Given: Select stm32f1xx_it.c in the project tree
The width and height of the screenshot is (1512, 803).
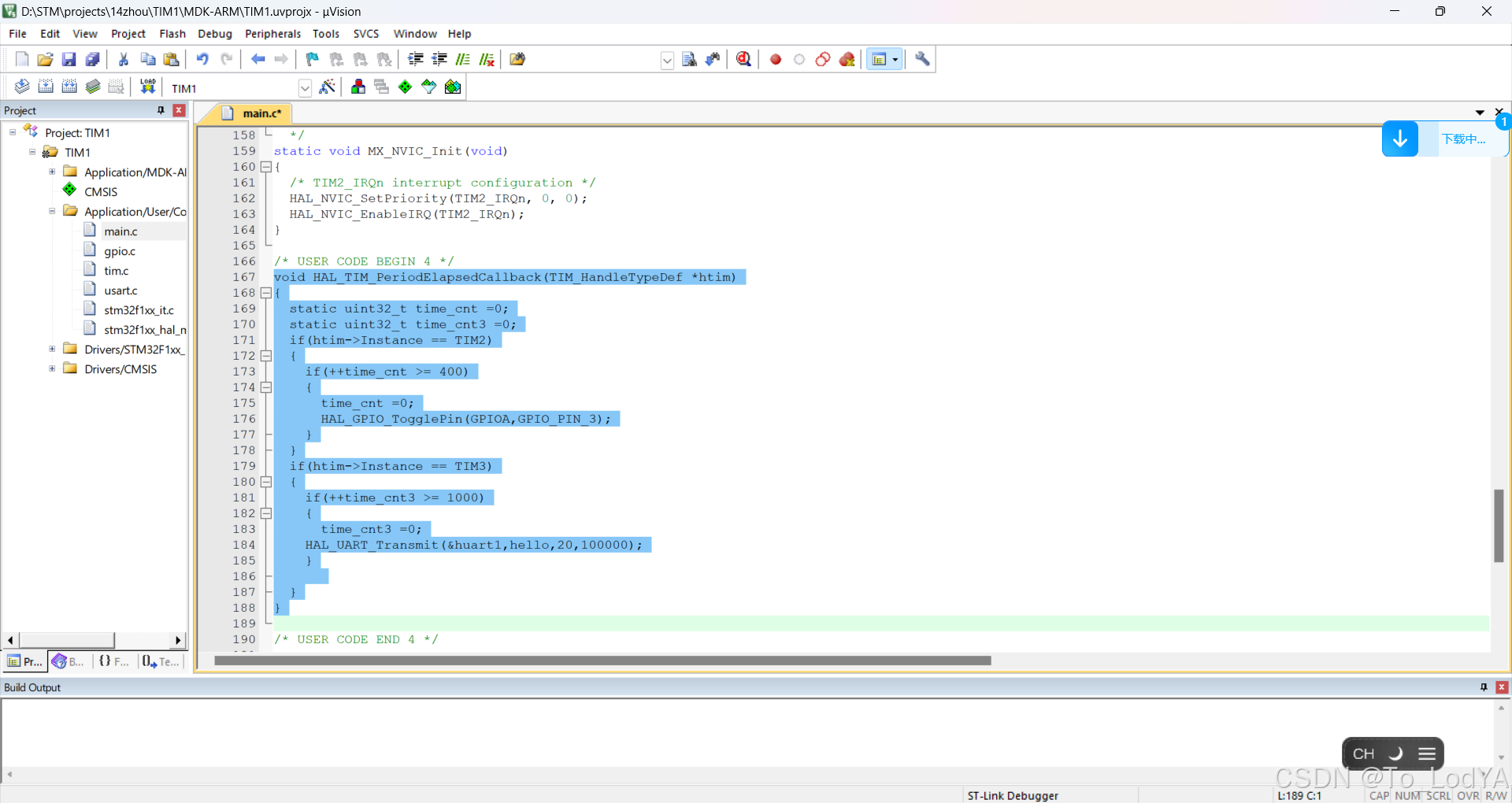Looking at the screenshot, I should (x=139, y=310).
